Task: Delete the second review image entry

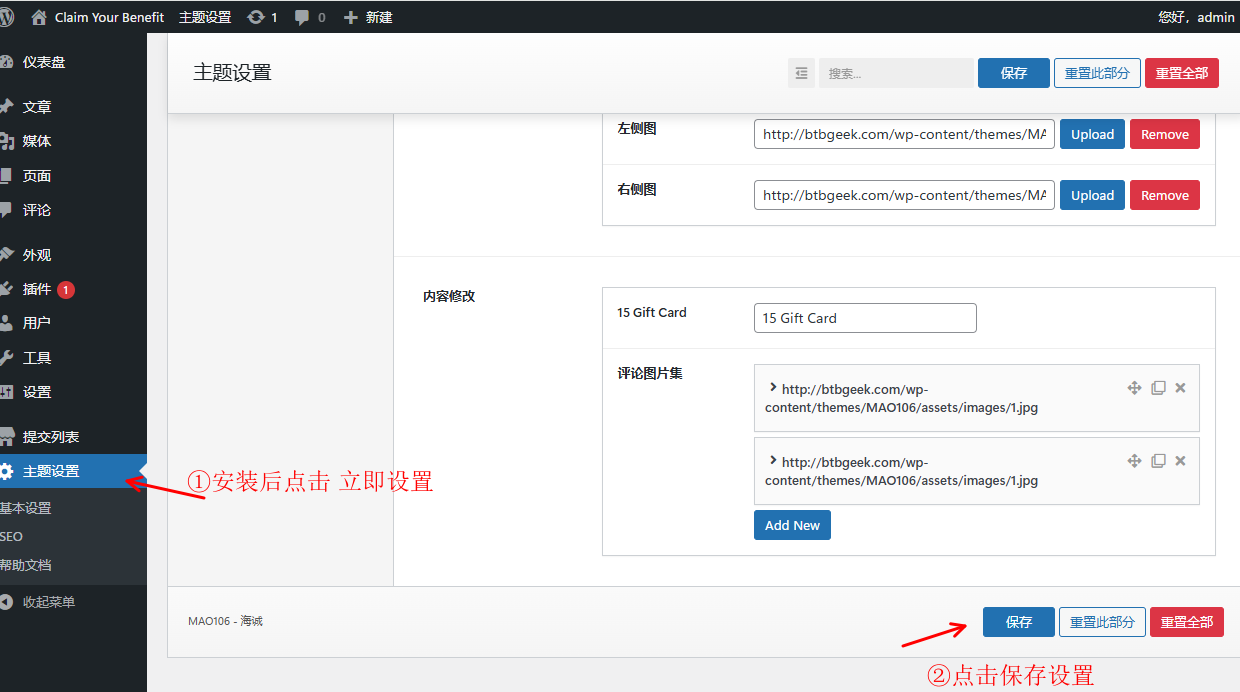Action: (x=1180, y=461)
